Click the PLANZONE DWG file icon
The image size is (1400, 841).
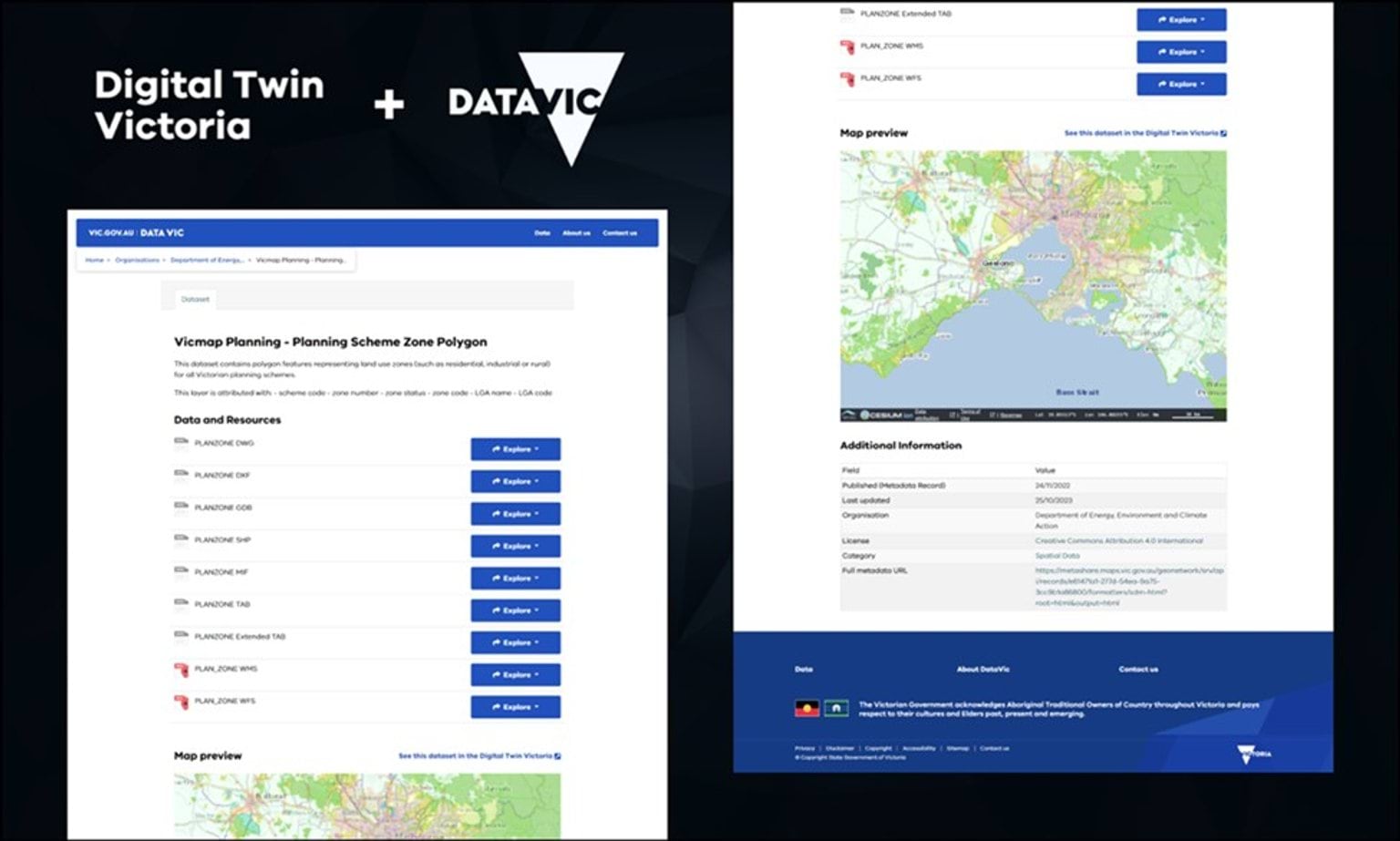(x=180, y=444)
